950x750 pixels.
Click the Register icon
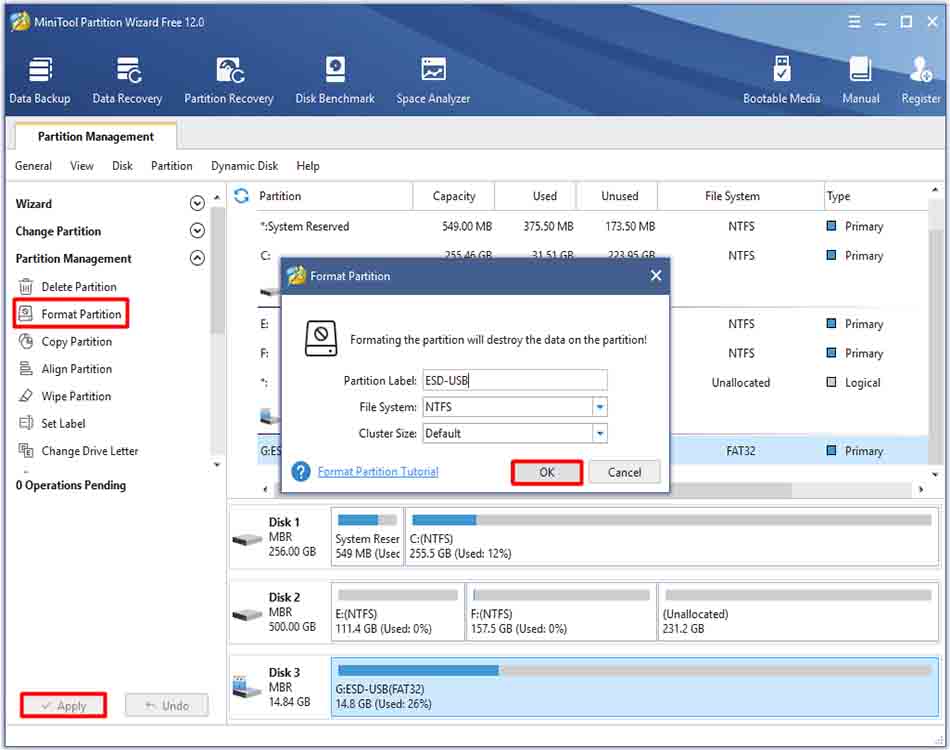920,81
